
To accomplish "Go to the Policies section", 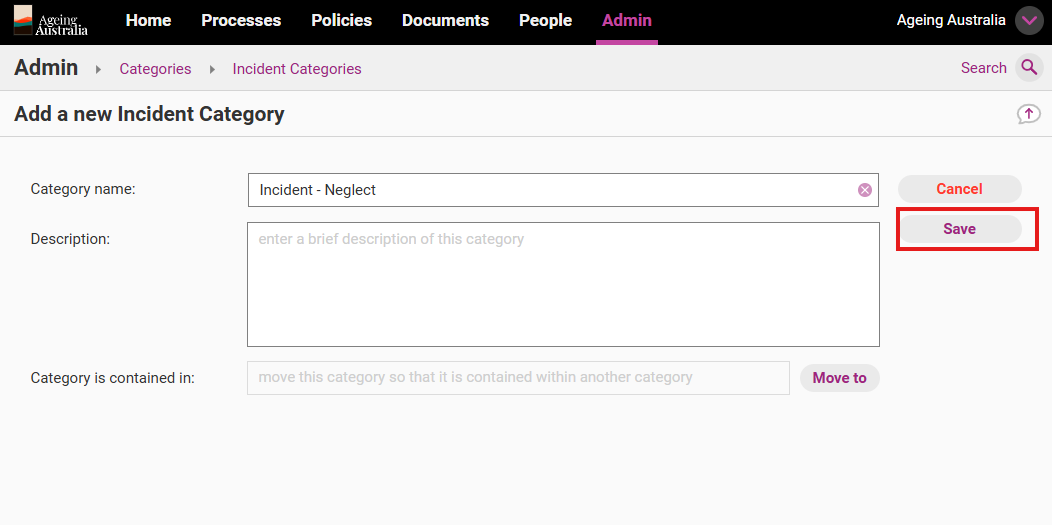I will (341, 21).
